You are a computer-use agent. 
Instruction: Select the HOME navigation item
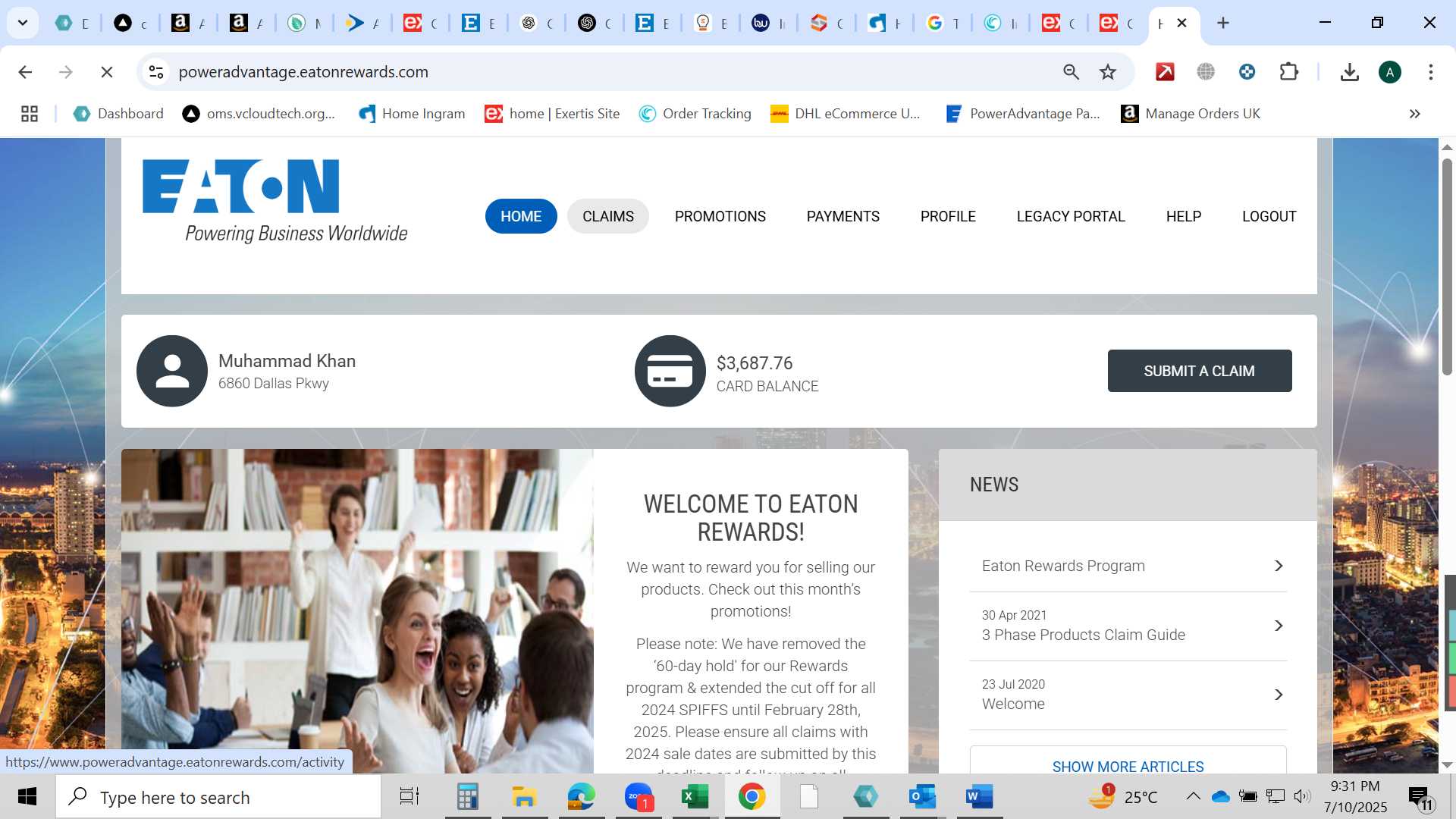click(x=521, y=216)
